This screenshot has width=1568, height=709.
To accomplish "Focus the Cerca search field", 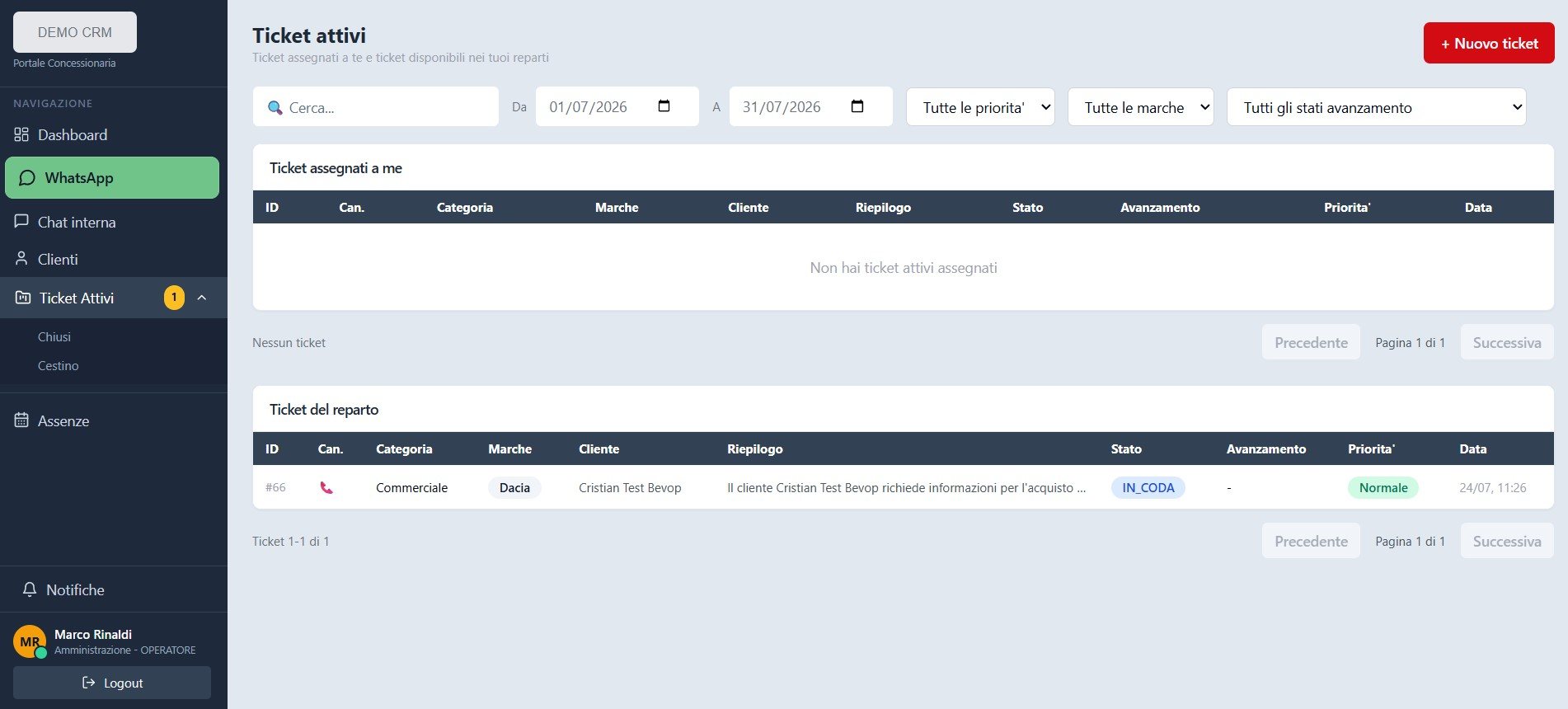I will (x=376, y=107).
